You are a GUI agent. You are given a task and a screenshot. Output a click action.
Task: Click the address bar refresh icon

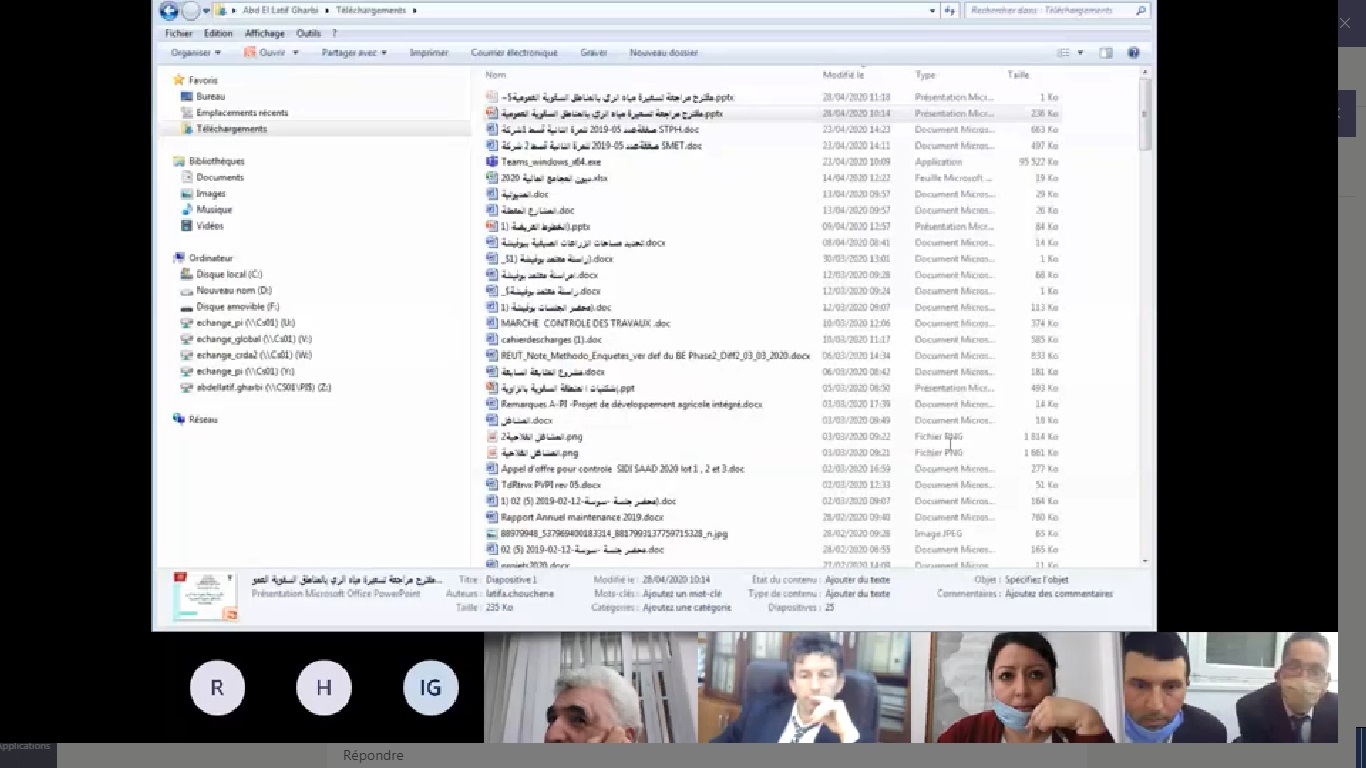(950, 10)
